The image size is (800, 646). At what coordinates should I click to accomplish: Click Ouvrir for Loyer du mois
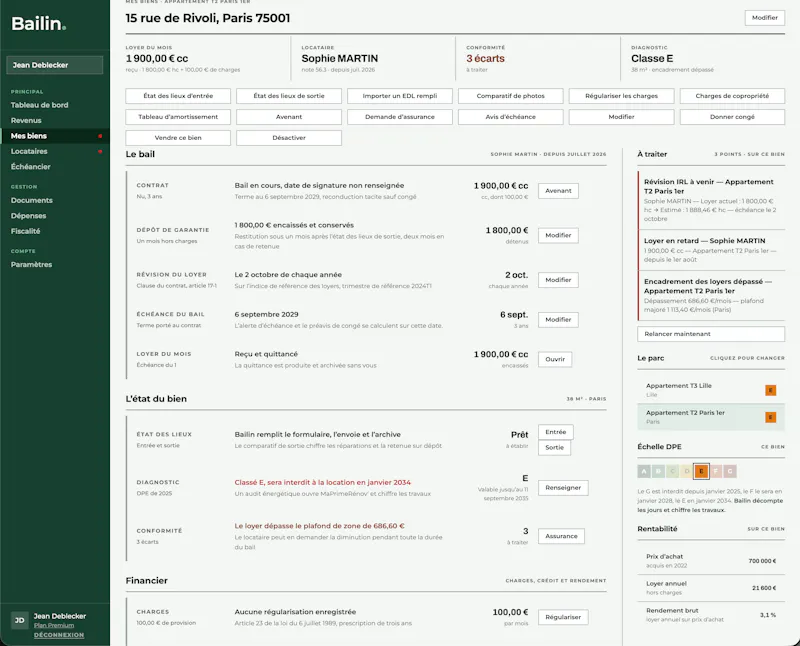[555, 359]
